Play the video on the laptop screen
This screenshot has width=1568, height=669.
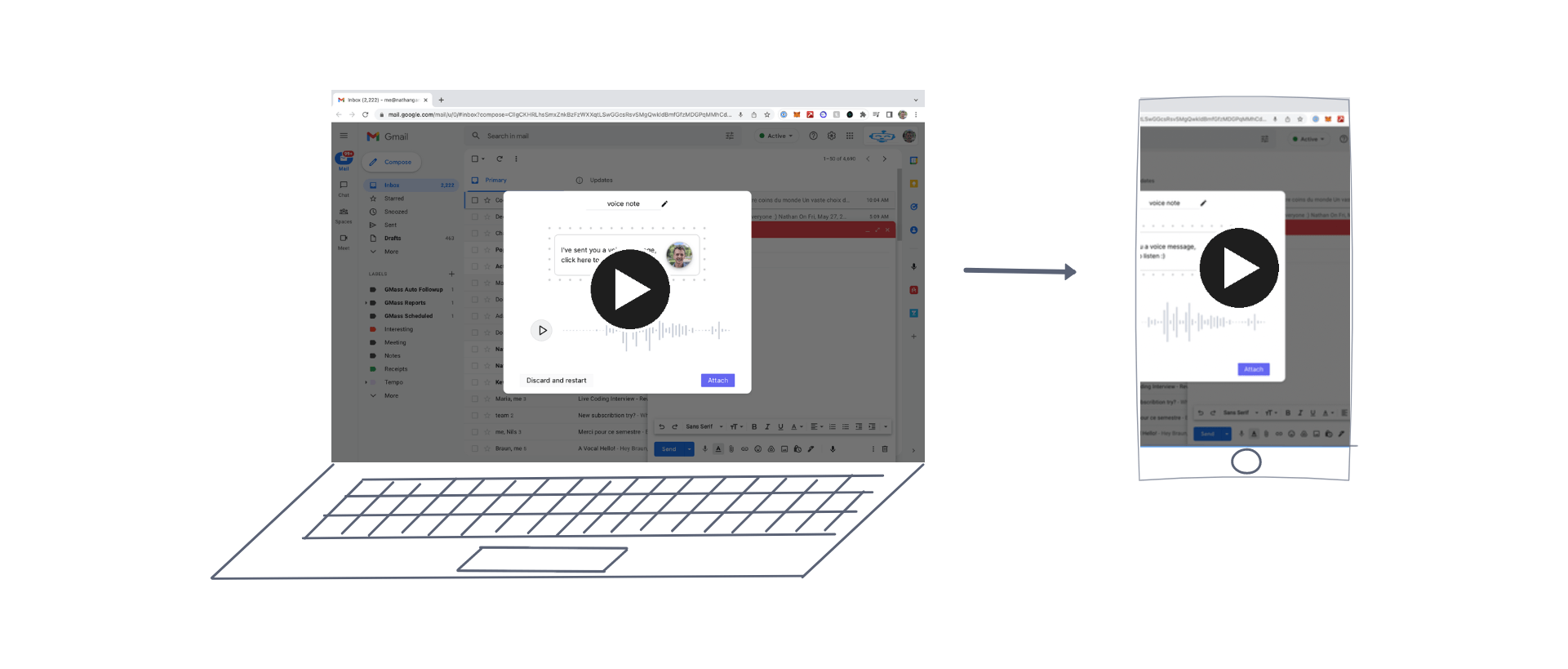pyautogui.click(x=630, y=289)
